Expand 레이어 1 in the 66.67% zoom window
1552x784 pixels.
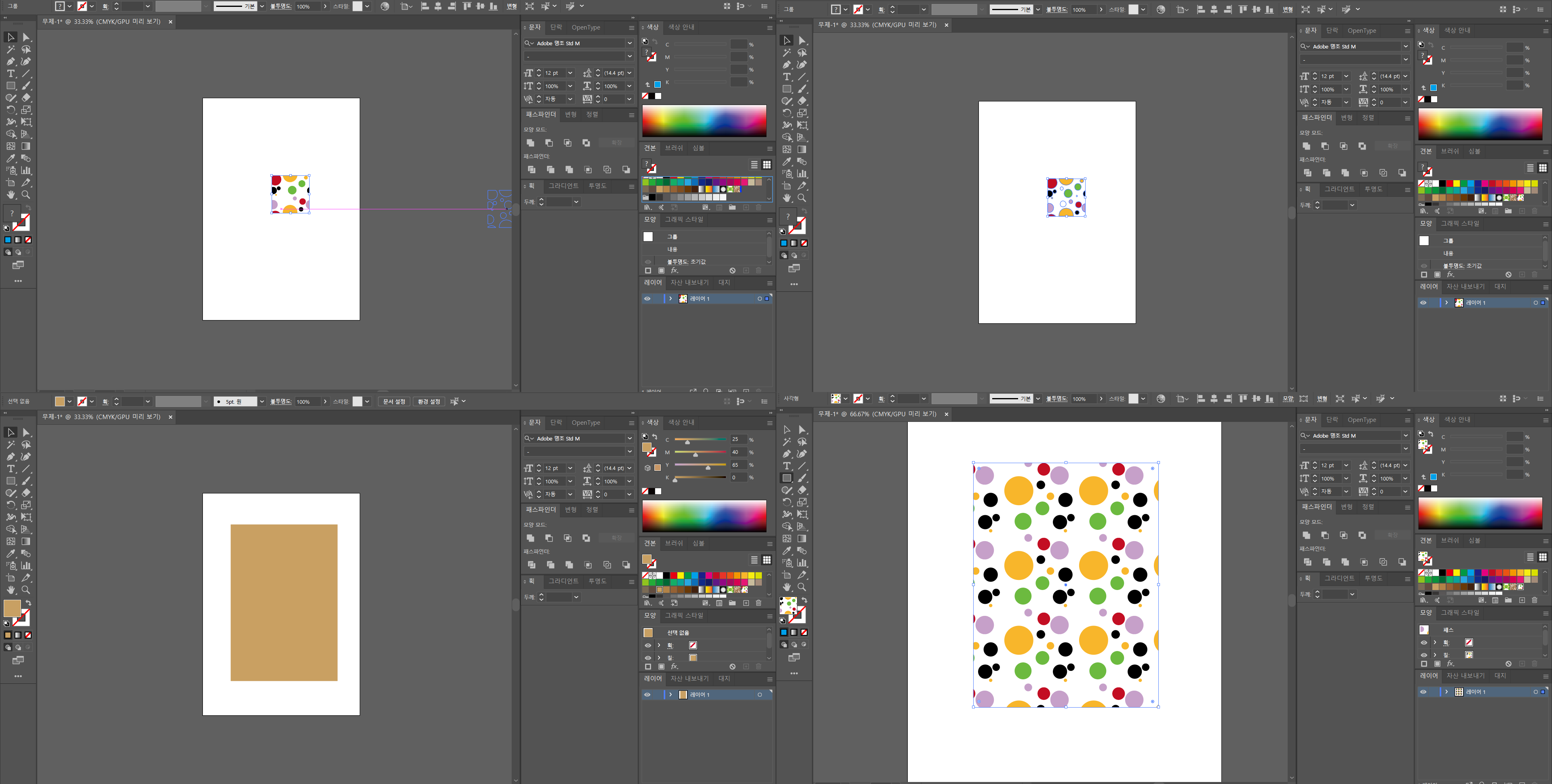1447,692
